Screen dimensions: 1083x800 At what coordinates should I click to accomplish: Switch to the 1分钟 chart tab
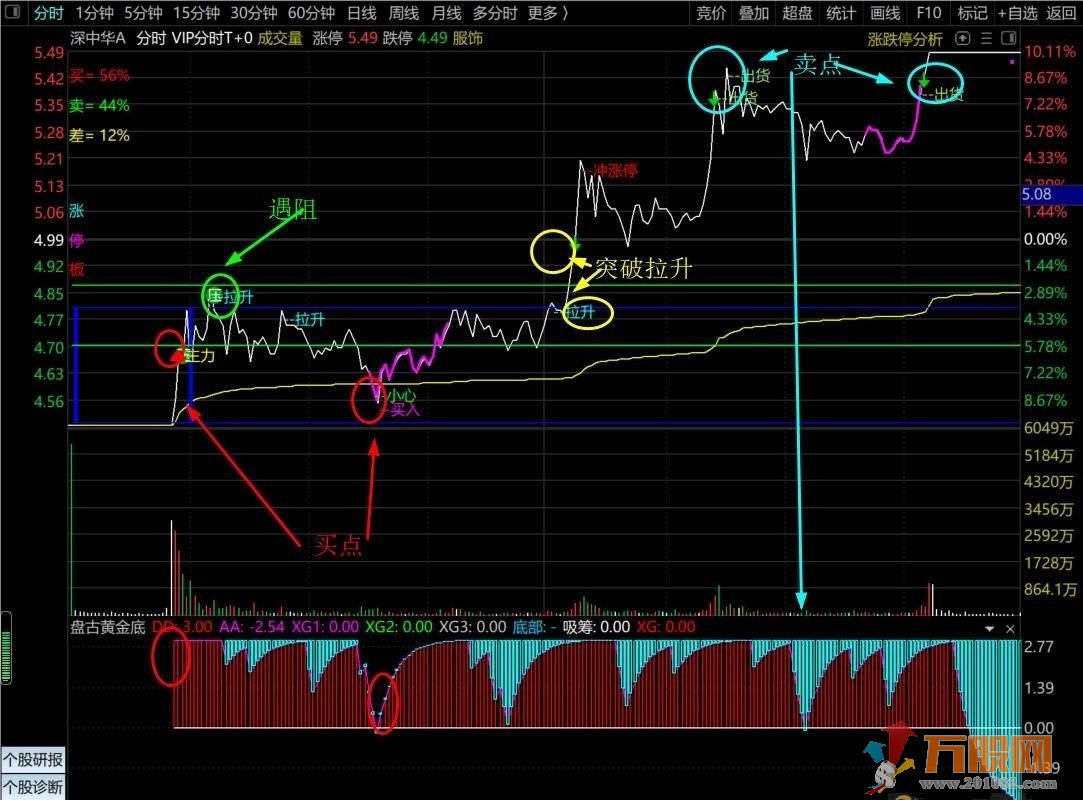point(94,12)
